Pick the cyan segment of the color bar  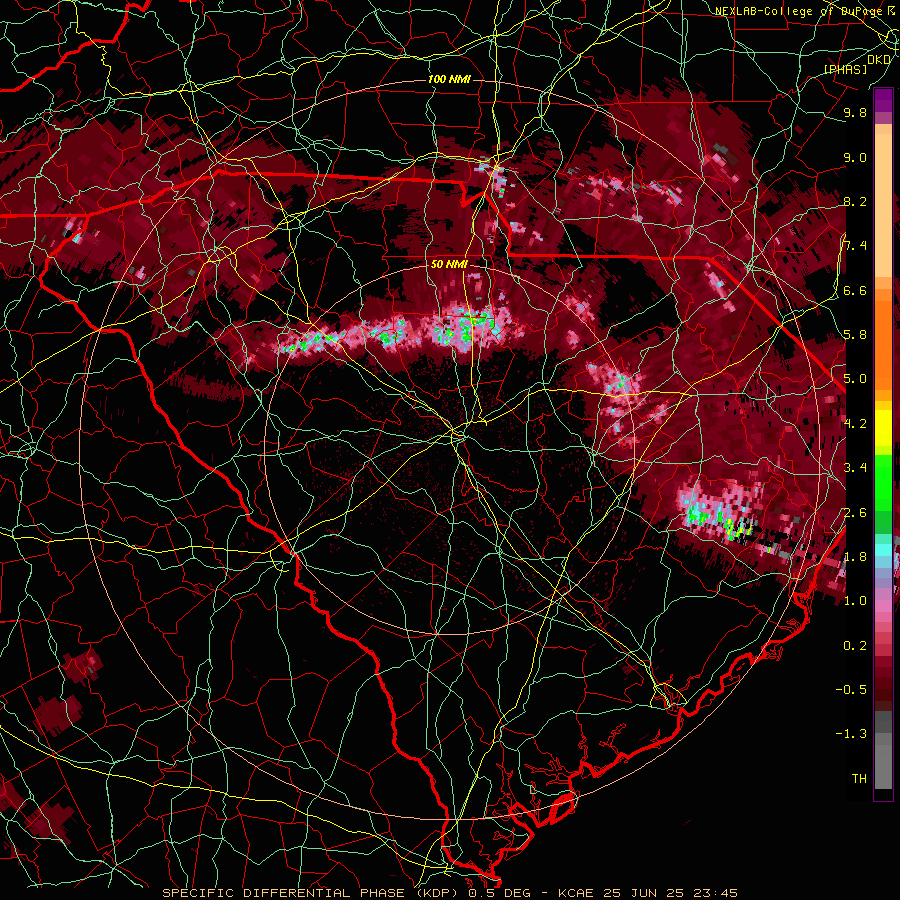[883, 549]
